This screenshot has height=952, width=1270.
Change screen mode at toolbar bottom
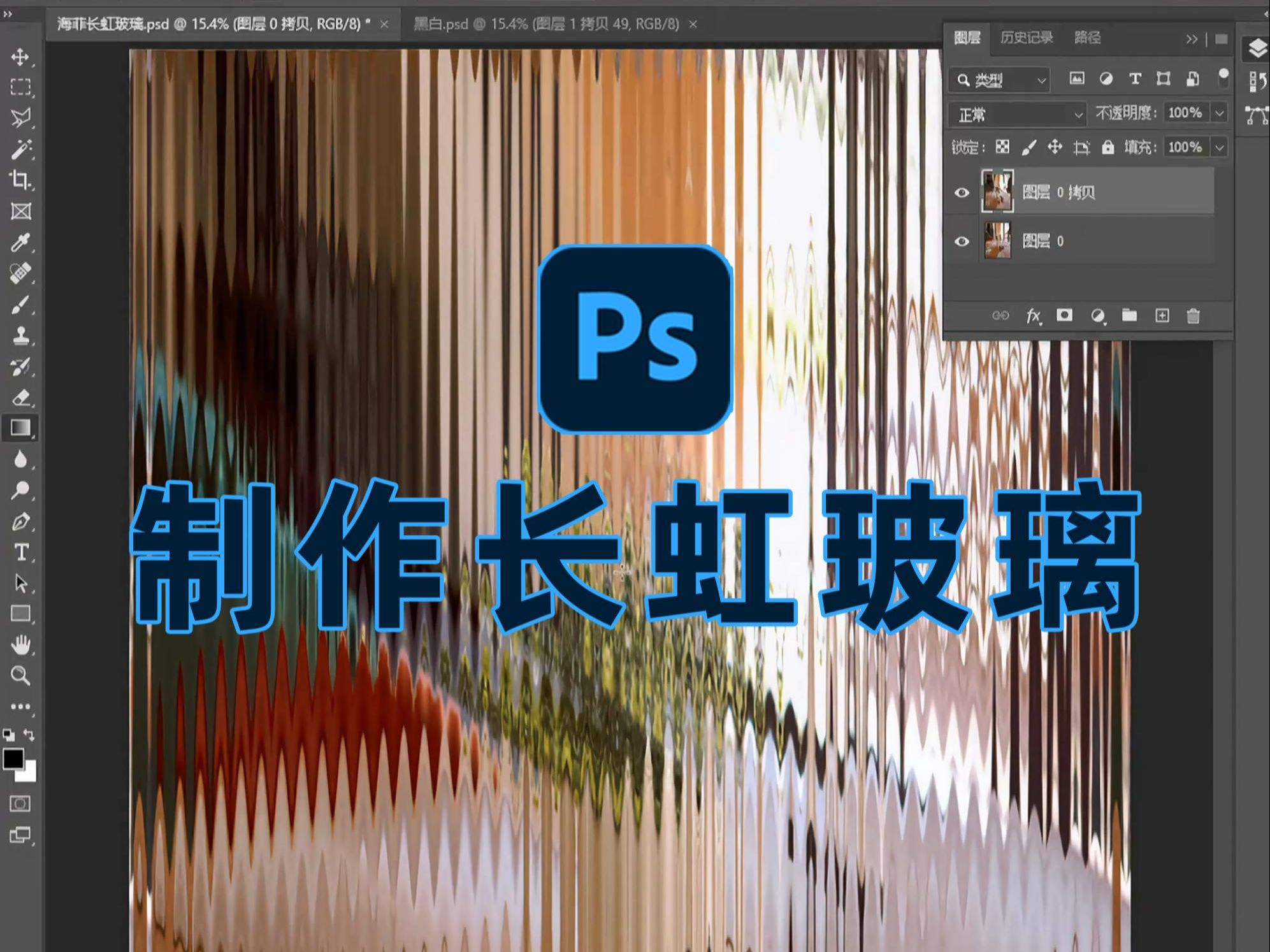pos(20,835)
